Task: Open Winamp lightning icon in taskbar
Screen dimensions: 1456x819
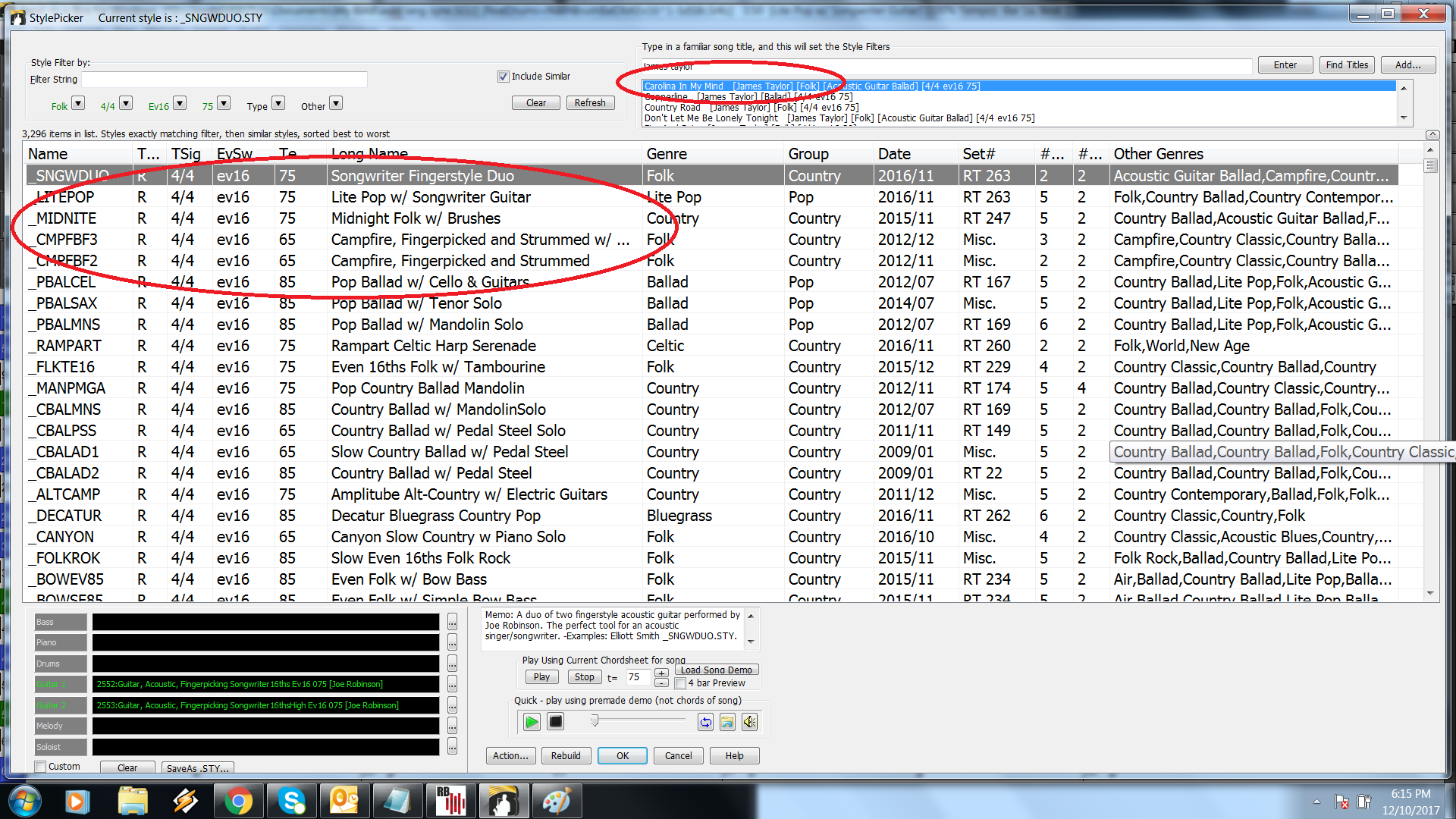Action: click(x=185, y=801)
